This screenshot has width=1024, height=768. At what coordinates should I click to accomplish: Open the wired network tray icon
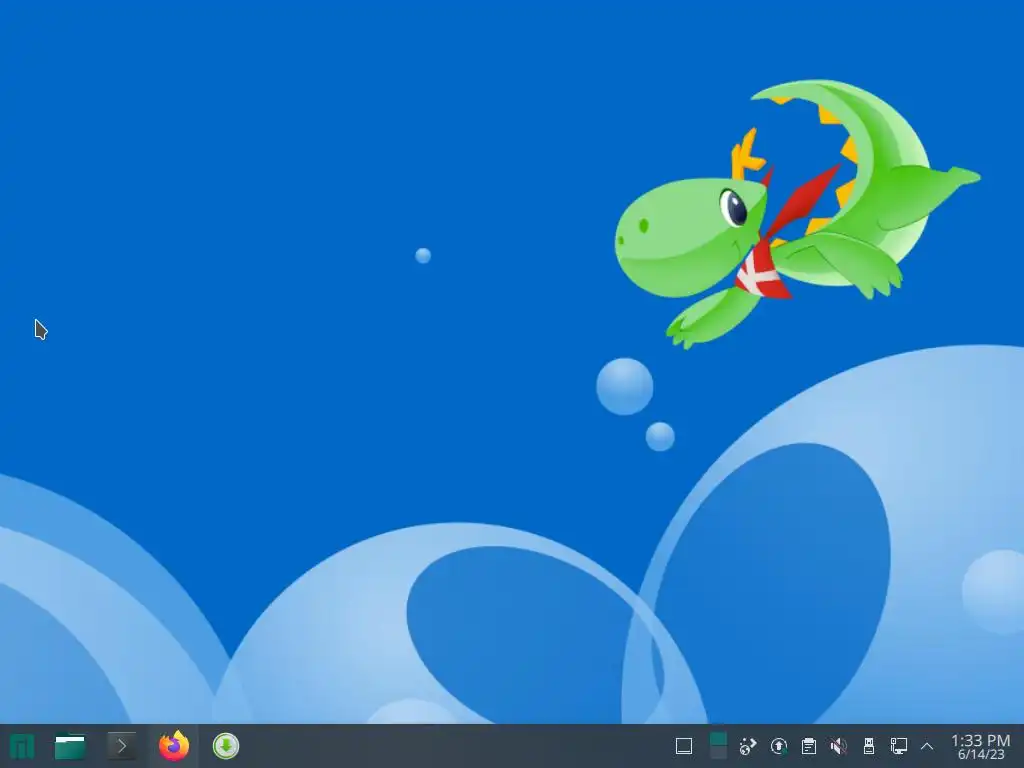click(899, 746)
